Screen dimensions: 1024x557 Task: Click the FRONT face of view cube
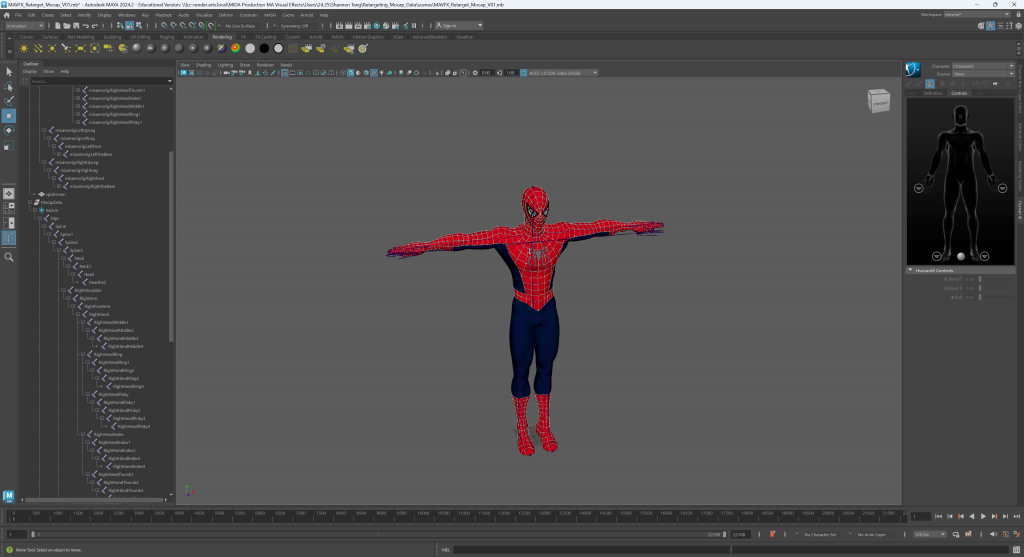(880, 103)
